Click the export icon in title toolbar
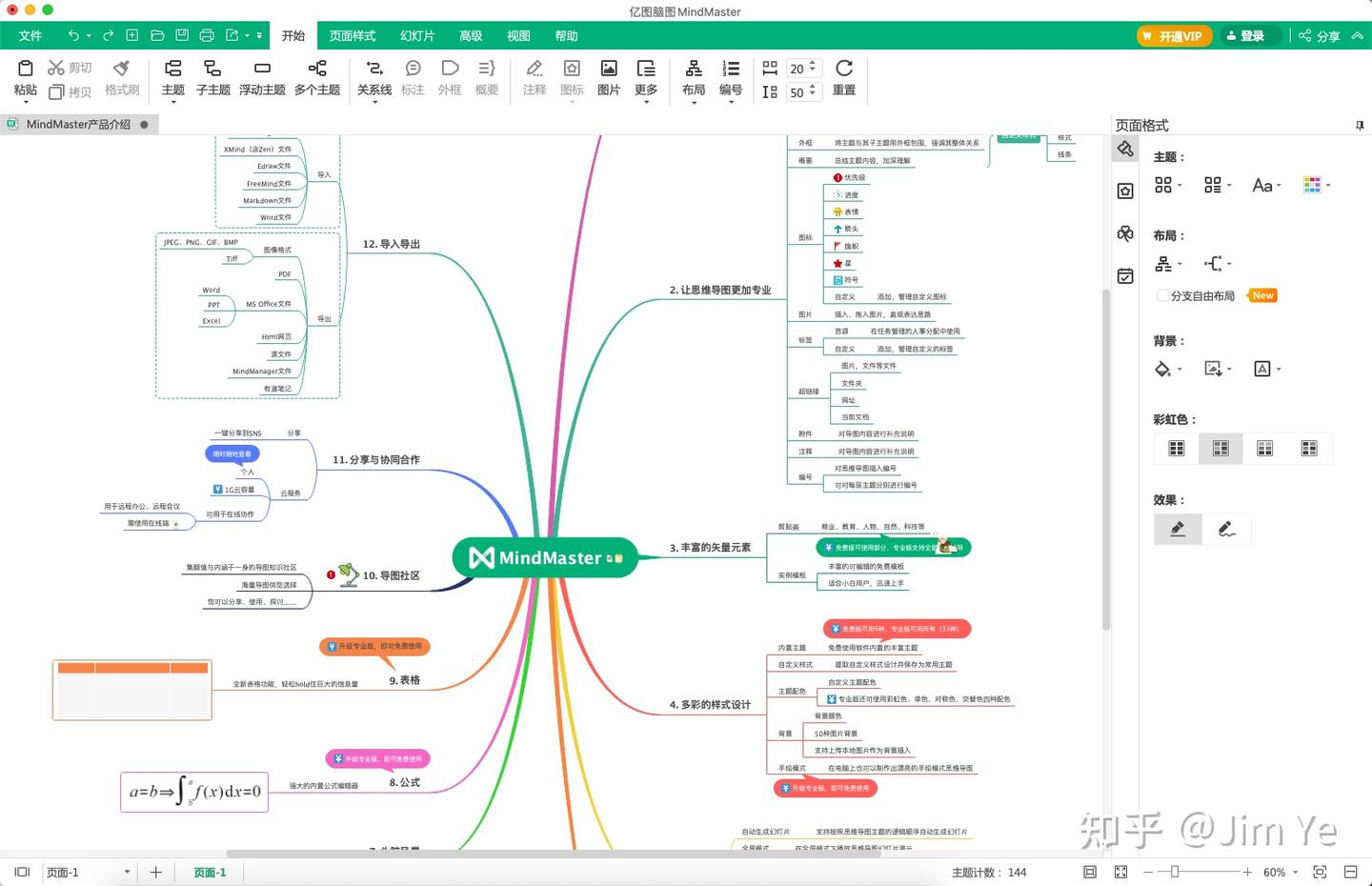Screen dimensions: 1372x886 point(232,35)
